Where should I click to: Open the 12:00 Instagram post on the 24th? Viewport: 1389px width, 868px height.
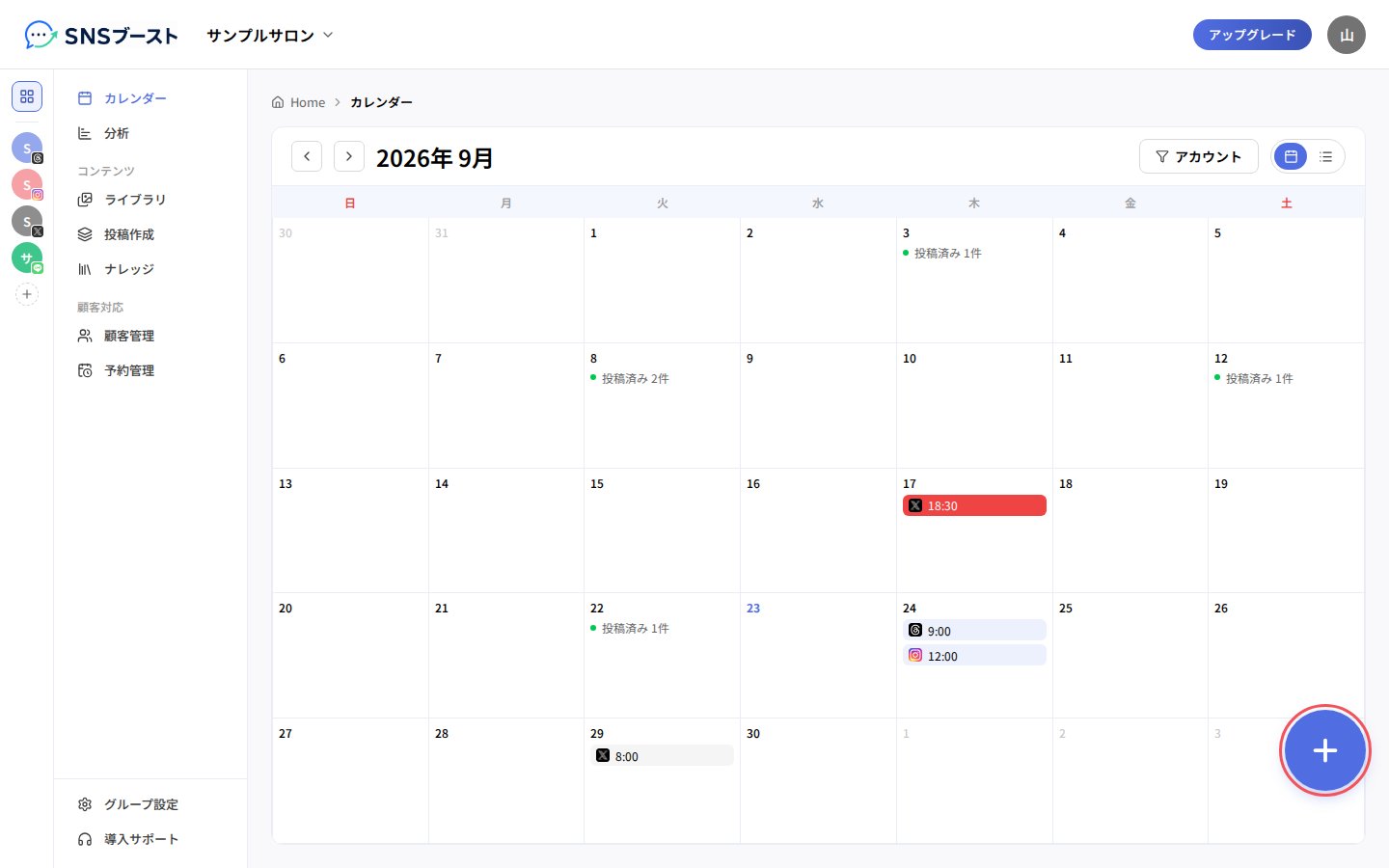[974, 656]
